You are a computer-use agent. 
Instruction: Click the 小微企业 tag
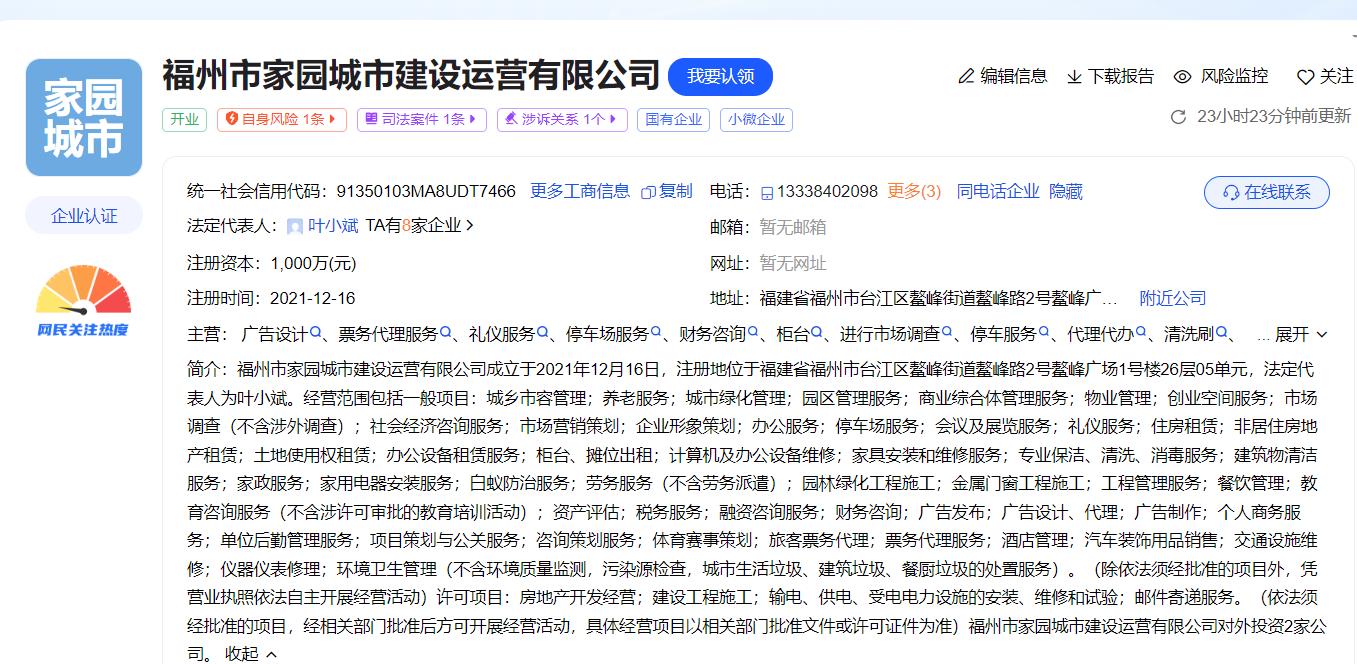click(756, 119)
